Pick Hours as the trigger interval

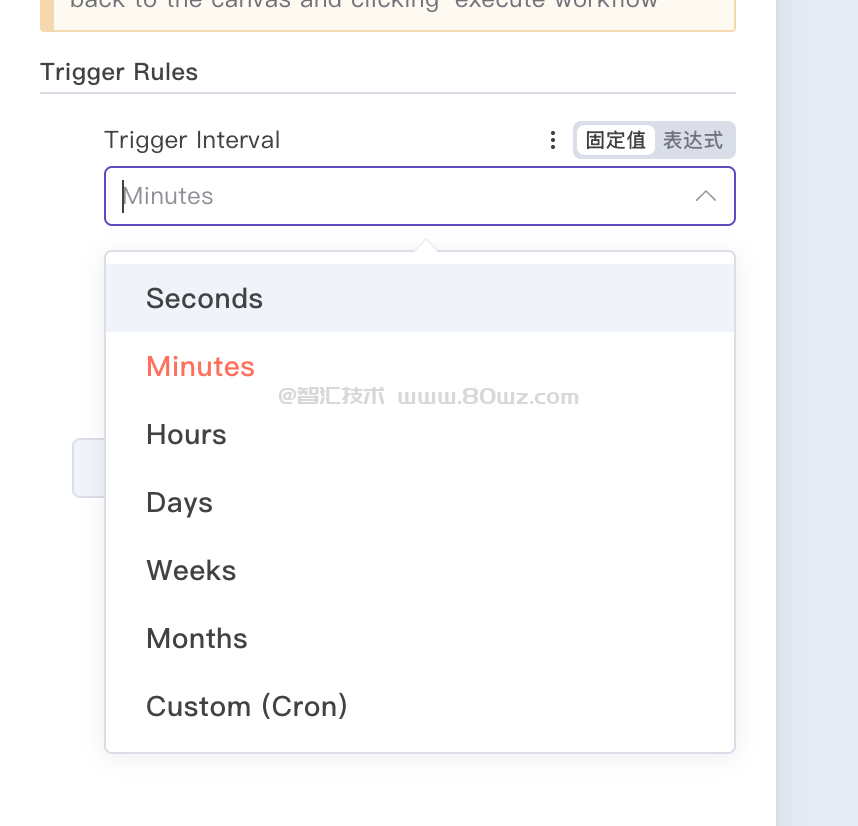187,434
